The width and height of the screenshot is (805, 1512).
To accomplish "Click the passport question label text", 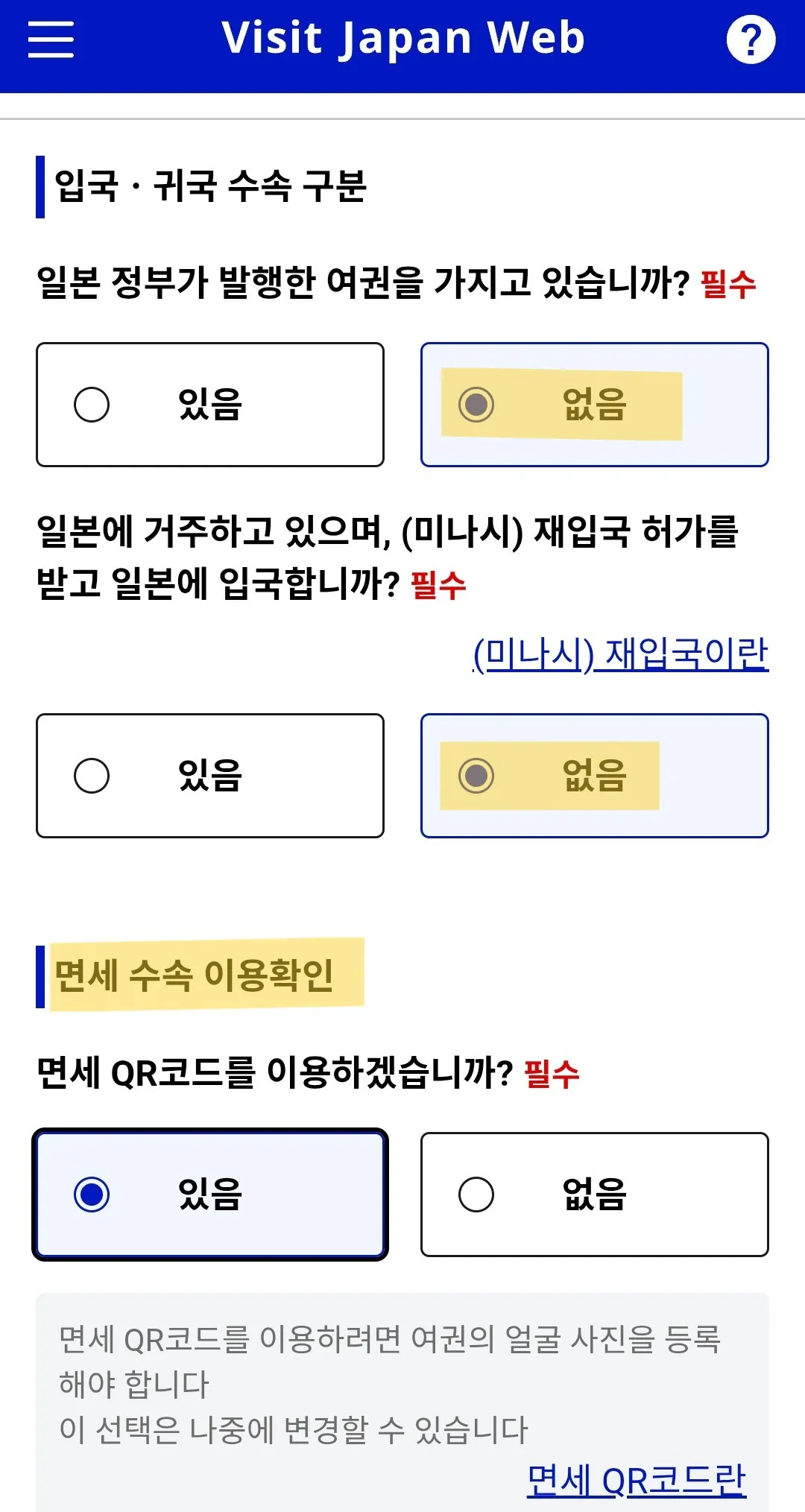I will (x=363, y=283).
